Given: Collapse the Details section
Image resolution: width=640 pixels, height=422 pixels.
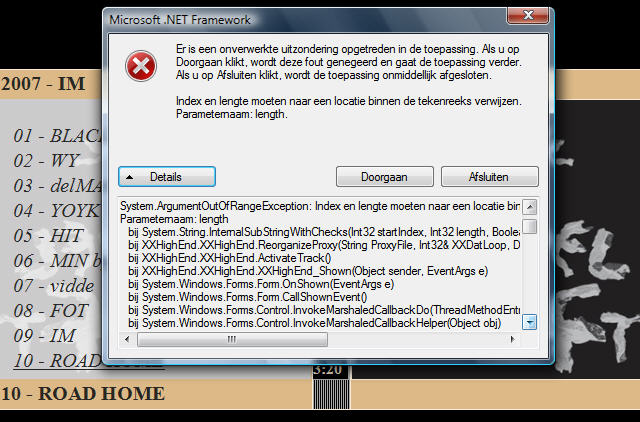Looking at the screenshot, I should [167, 177].
